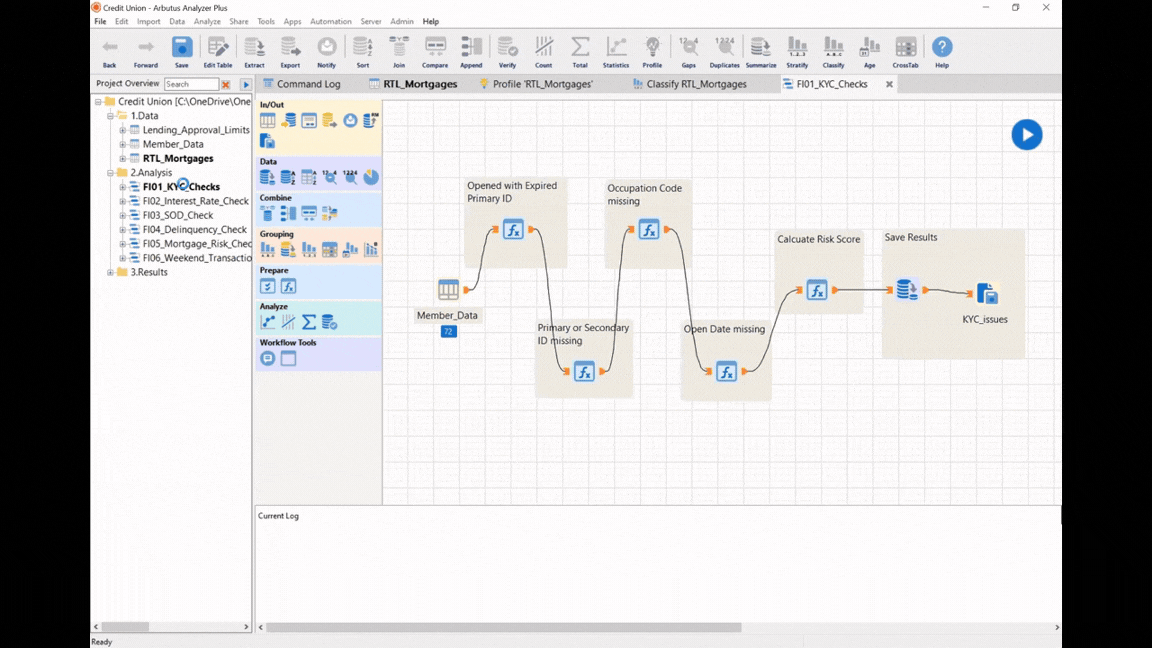Close the FI01_KYC_Checks tab
This screenshot has height=648, width=1152.
coord(889,84)
